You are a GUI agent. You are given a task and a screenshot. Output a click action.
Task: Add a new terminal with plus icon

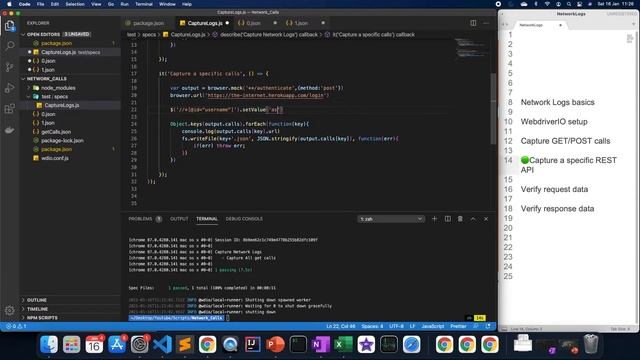coord(434,219)
